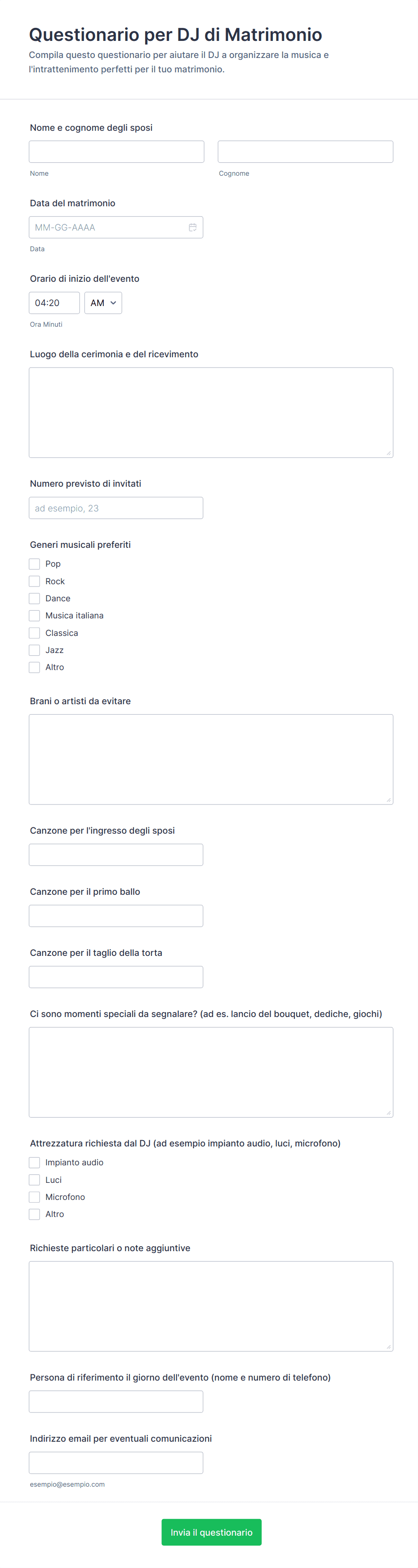Click into the Cognome text field
Viewport: 418px width, 1568px height.
coord(305,151)
